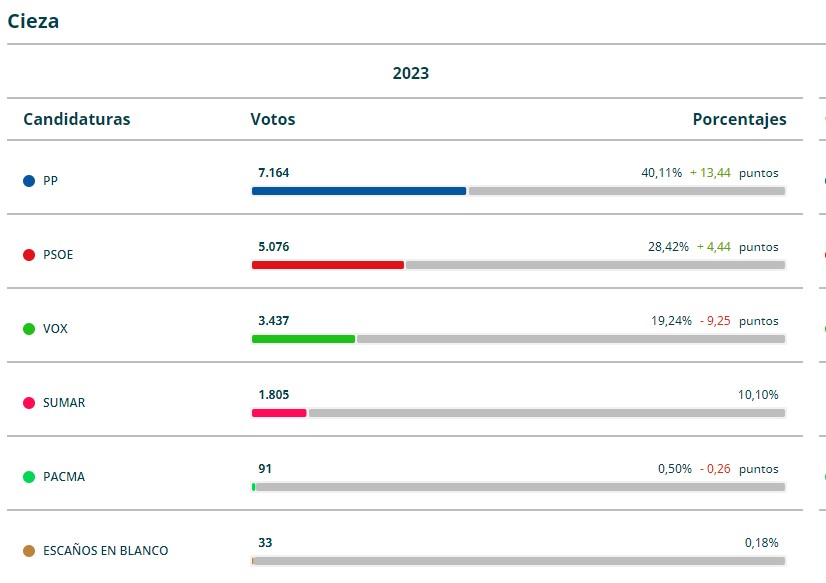Click the PSOE candidature name
This screenshot has height=583, width=826.
click(58, 255)
